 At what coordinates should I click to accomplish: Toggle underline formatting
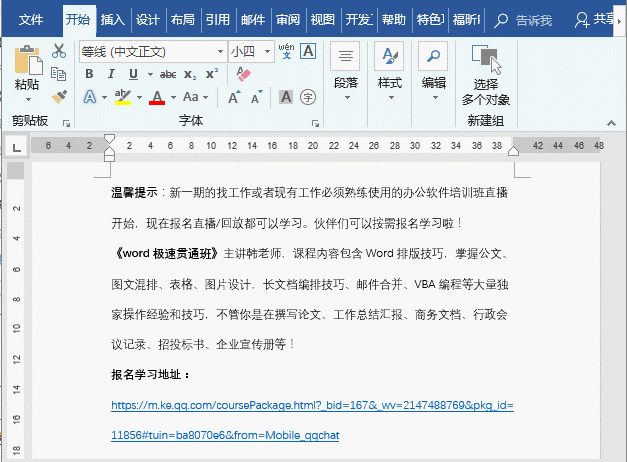pos(133,74)
